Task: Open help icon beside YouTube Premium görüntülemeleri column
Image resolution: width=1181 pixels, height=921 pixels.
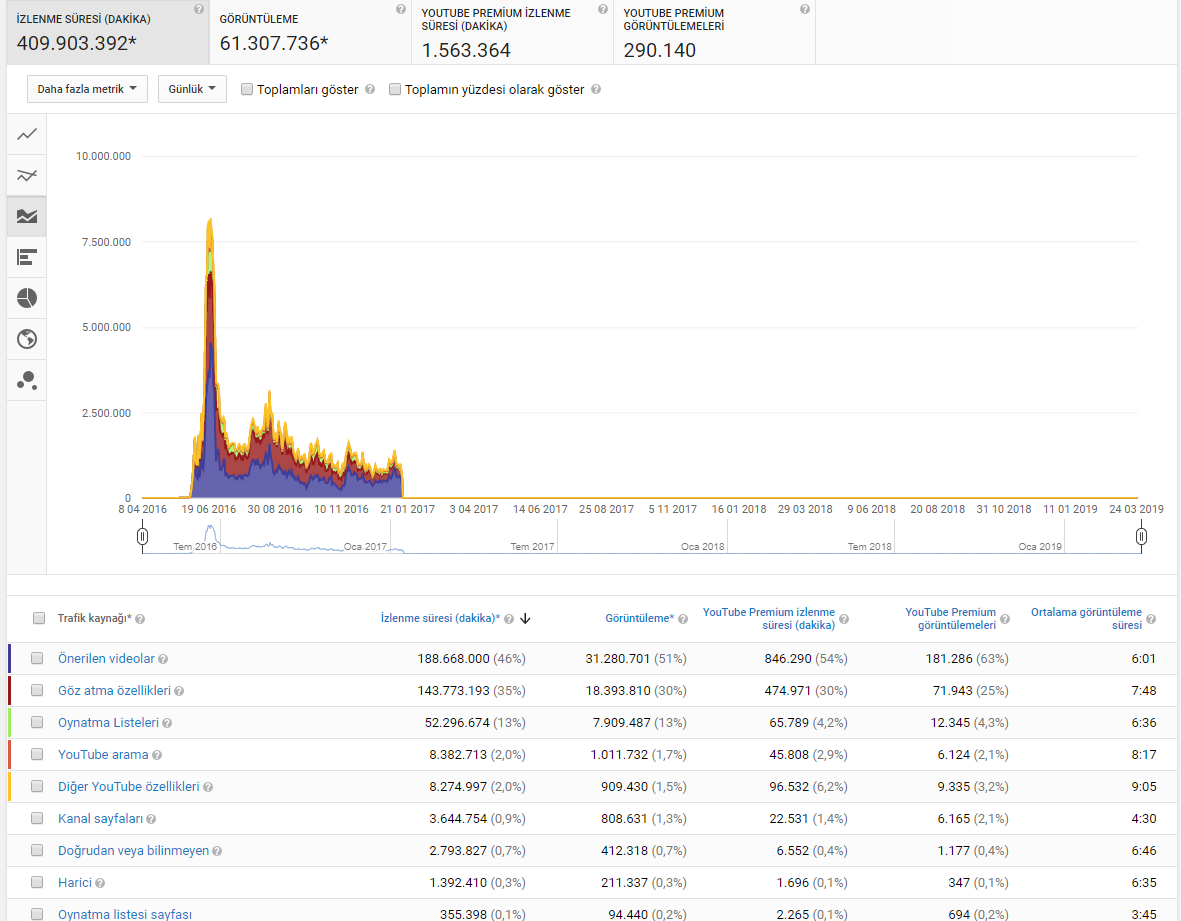Action: pyautogui.click(x=1005, y=619)
